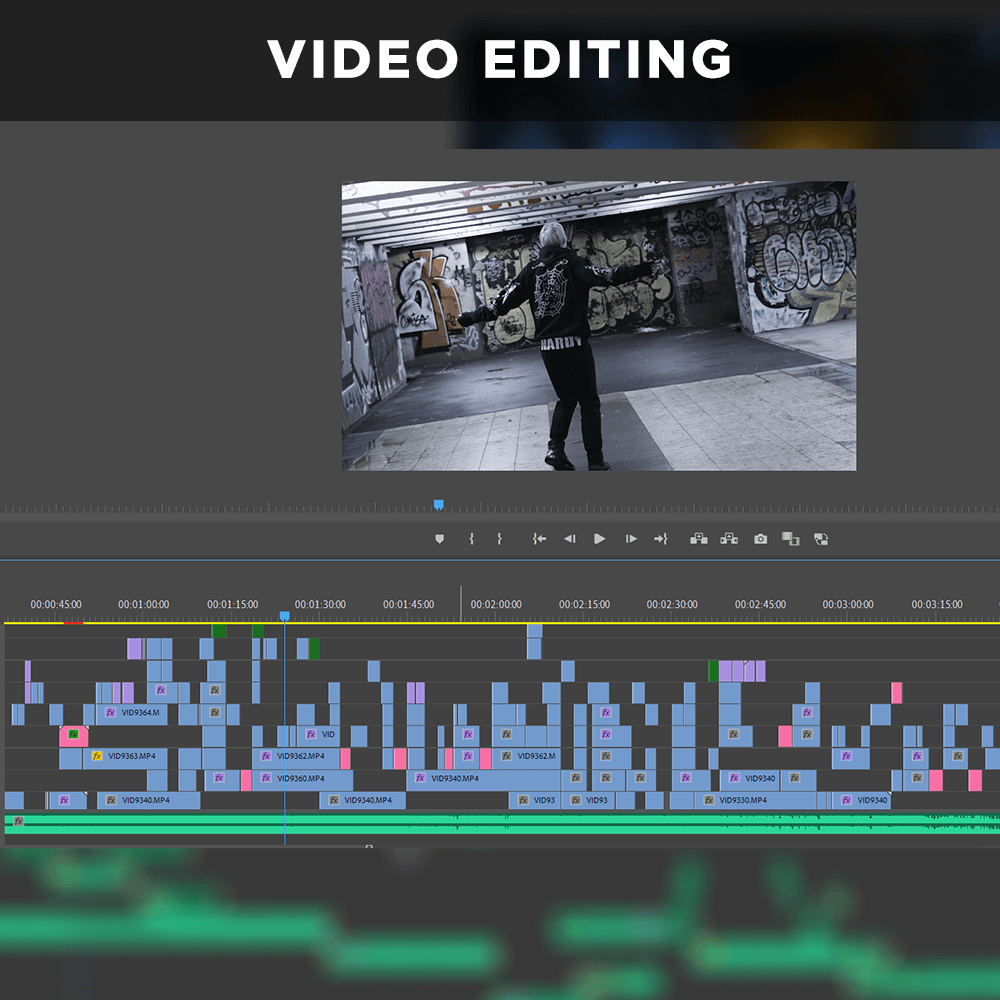Jump to the In point

[x=539, y=539]
